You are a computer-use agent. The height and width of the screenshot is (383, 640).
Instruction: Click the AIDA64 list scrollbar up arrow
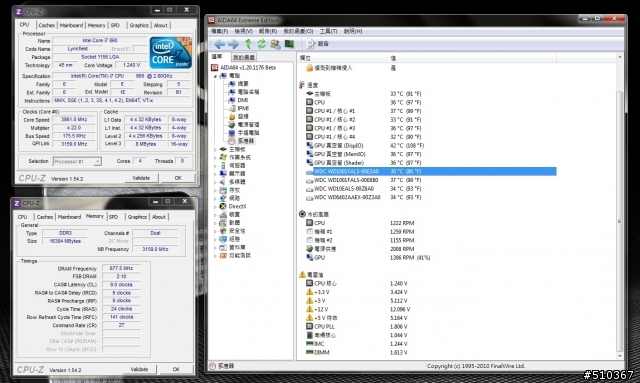(620, 57)
